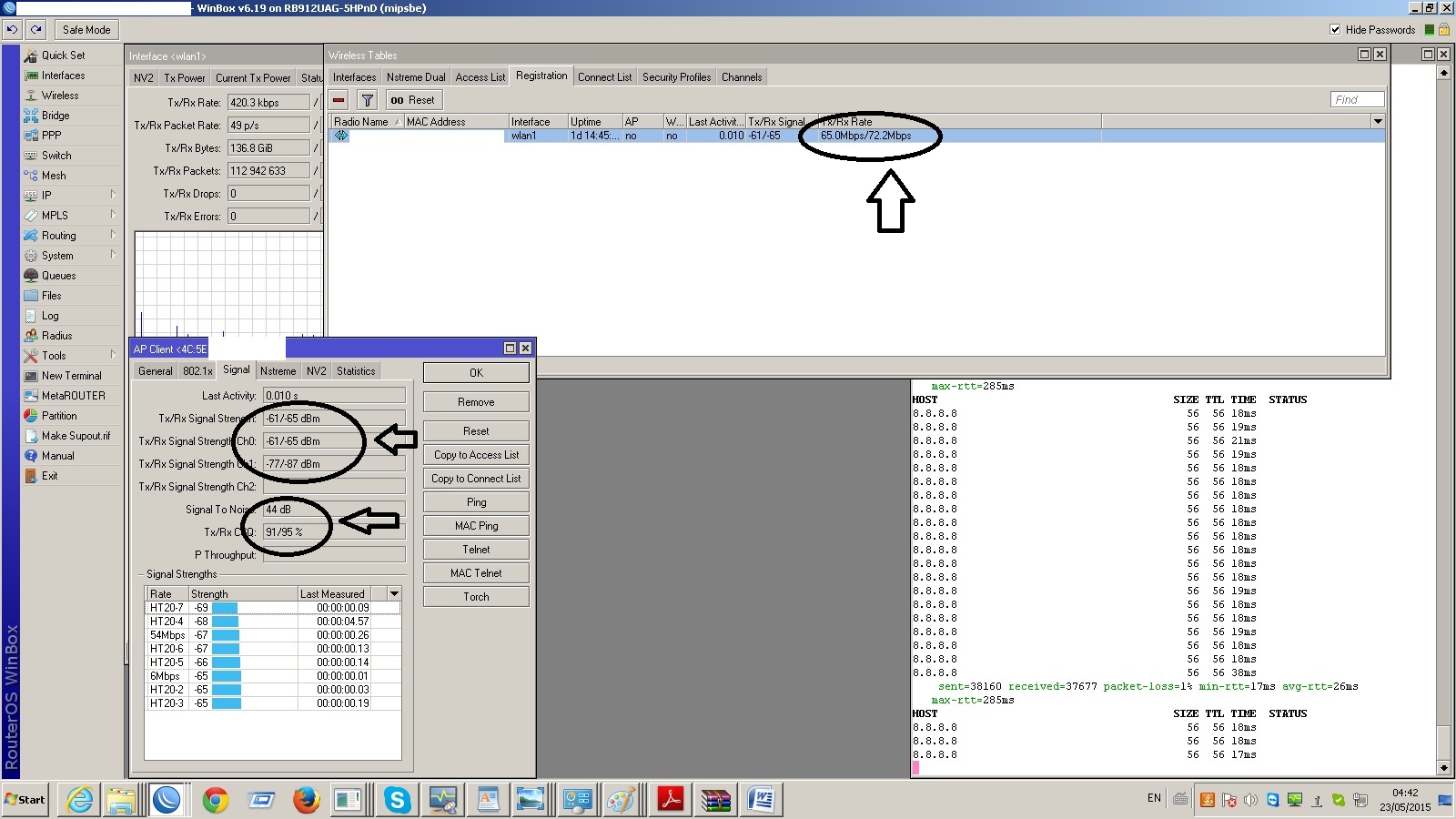This screenshot has height=819, width=1456.
Task: Click the Find field in Wireless Tables
Action: [x=1357, y=100]
